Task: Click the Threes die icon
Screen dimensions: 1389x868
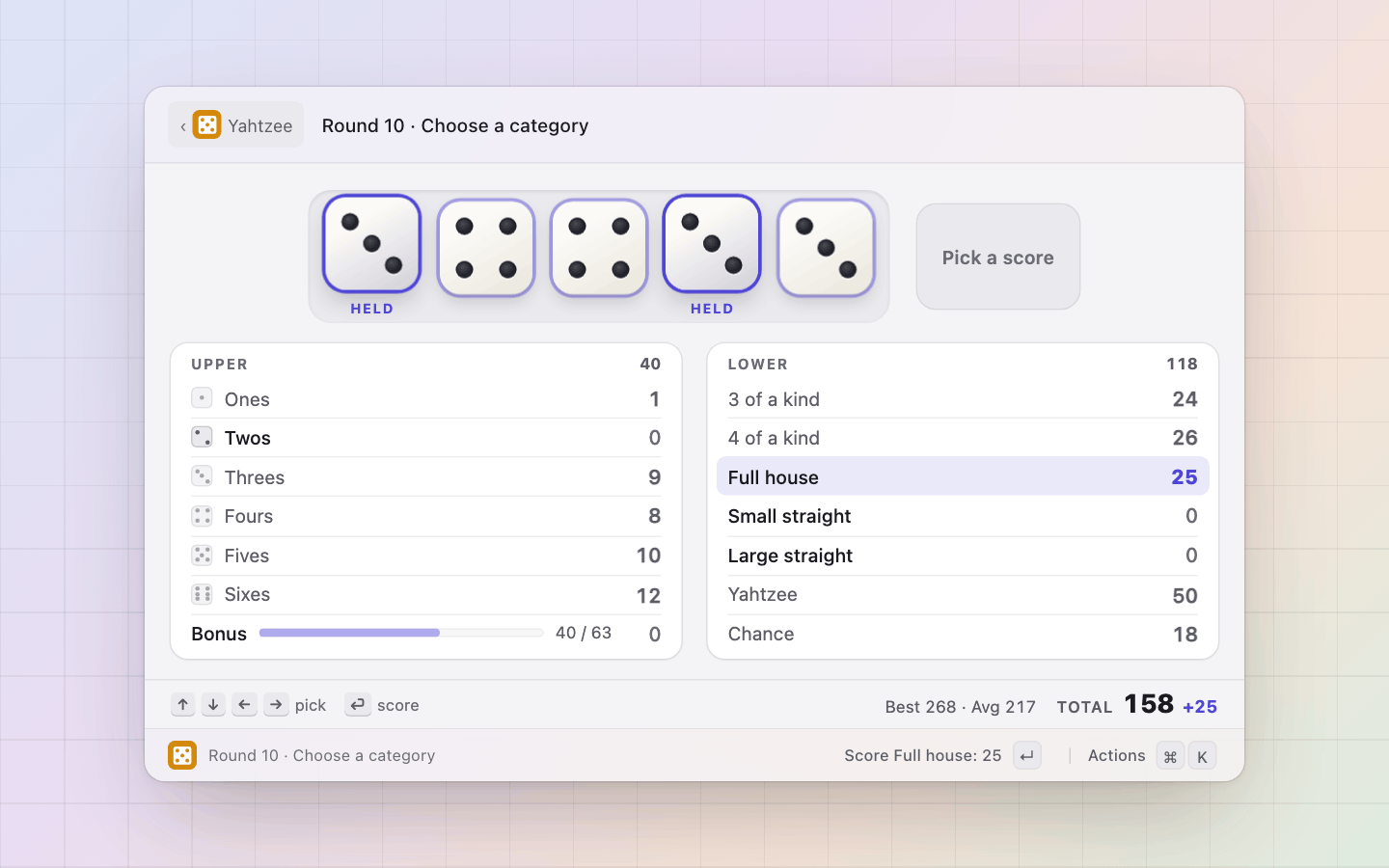Action: tap(202, 476)
